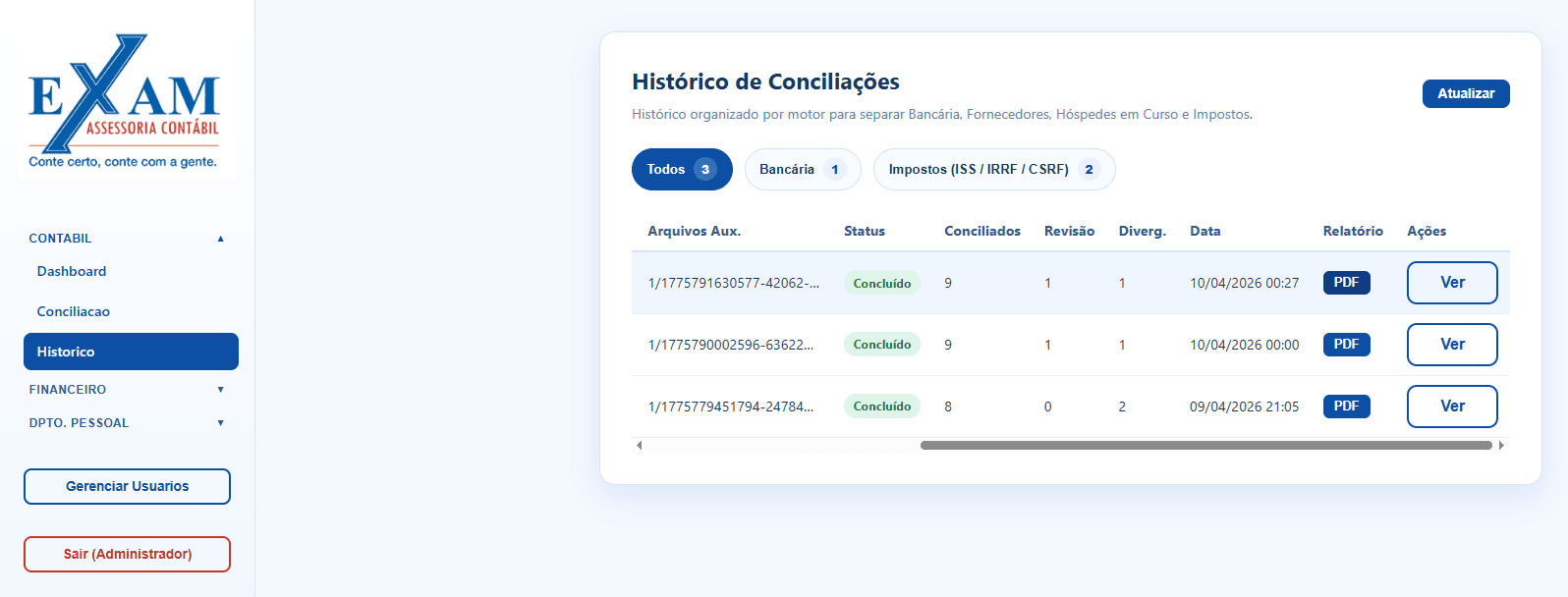Click the table's horizontal scrollbar thumb
Viewport: 1568px width, 597px height.
[1206, 446]
